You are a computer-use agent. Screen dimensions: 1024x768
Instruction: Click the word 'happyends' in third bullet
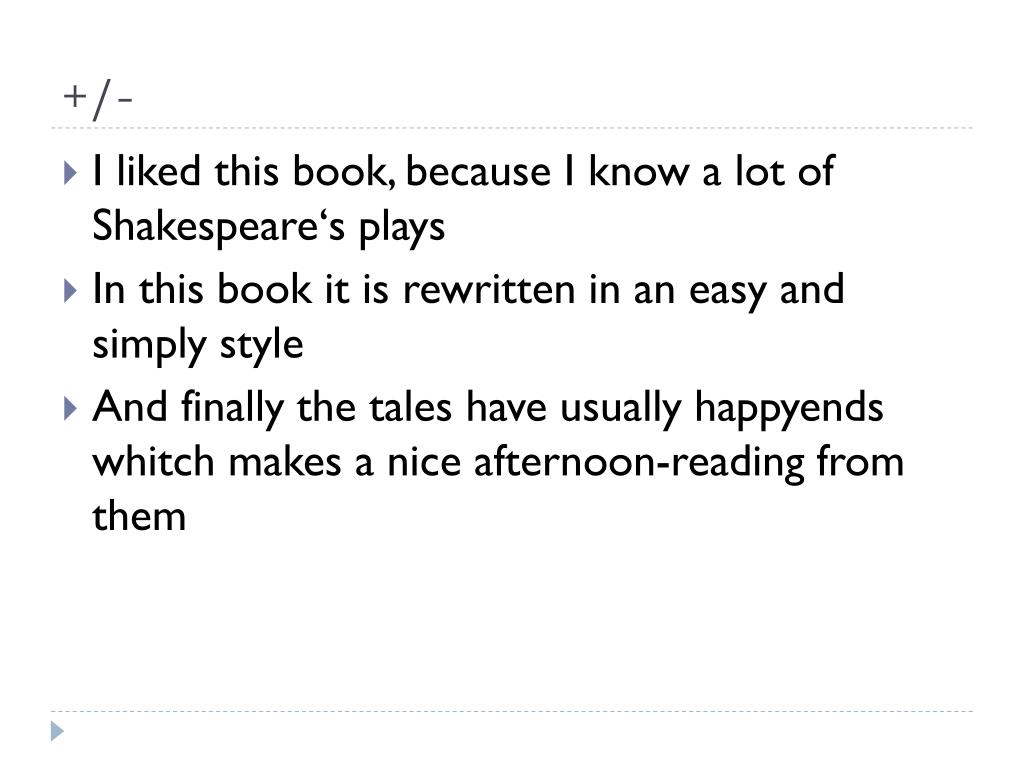click(x=788, y=410)
